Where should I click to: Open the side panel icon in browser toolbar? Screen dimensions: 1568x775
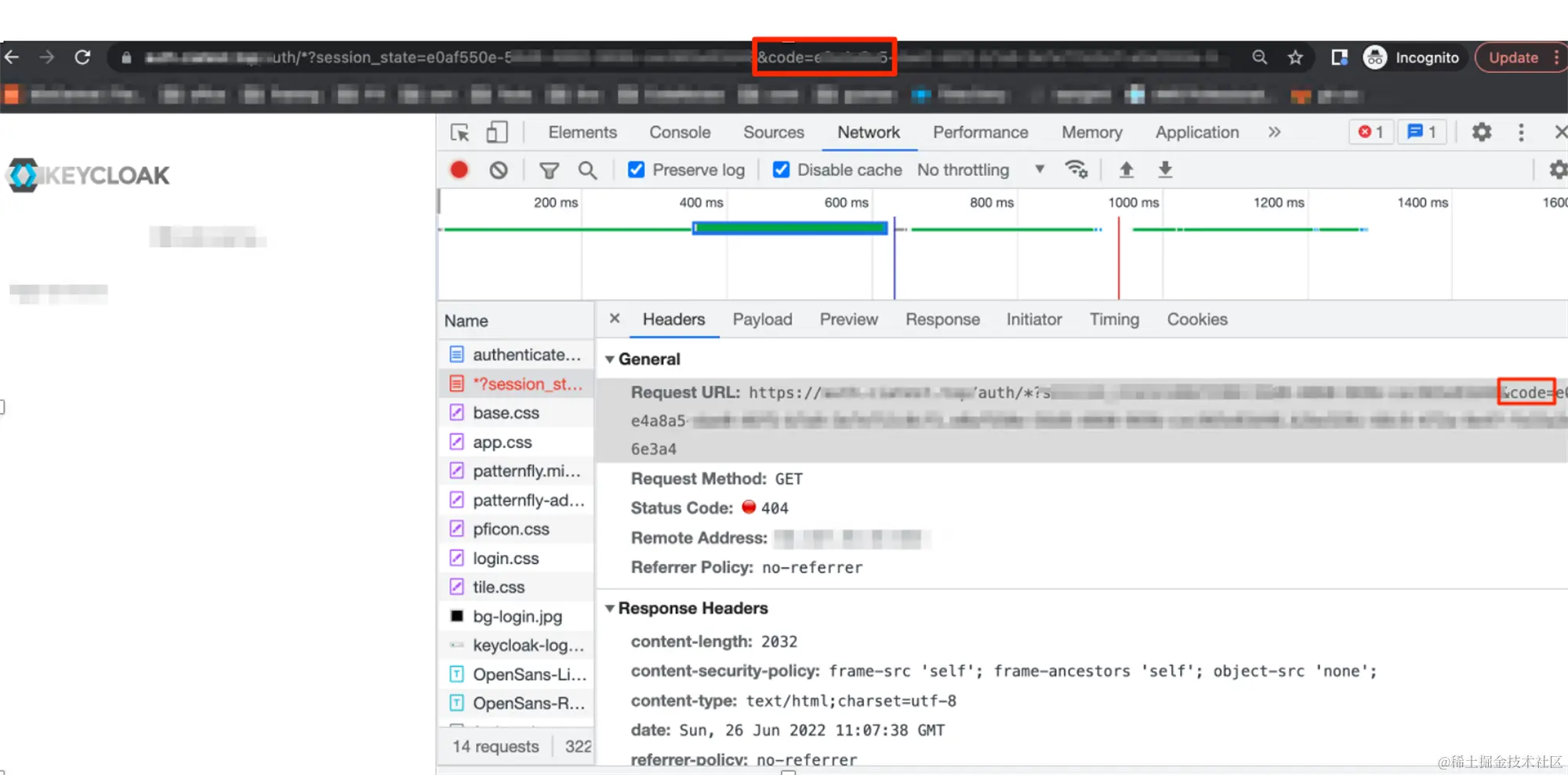click(1339, 57)
